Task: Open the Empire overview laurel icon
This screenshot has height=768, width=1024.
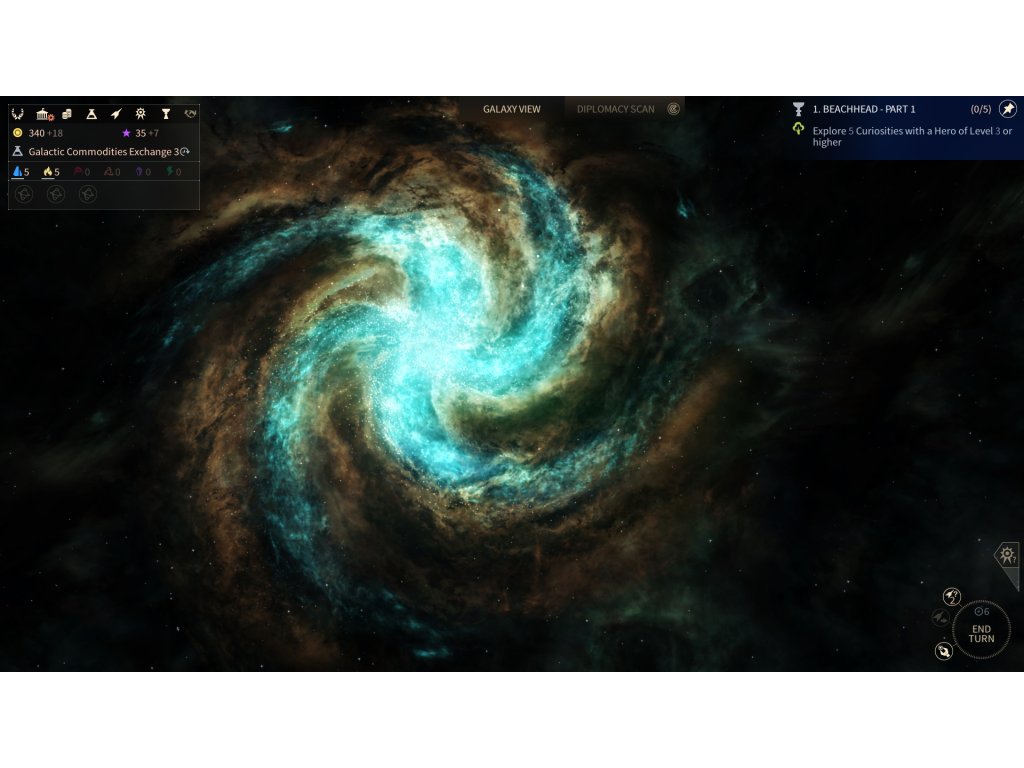Action: [18, 114]
